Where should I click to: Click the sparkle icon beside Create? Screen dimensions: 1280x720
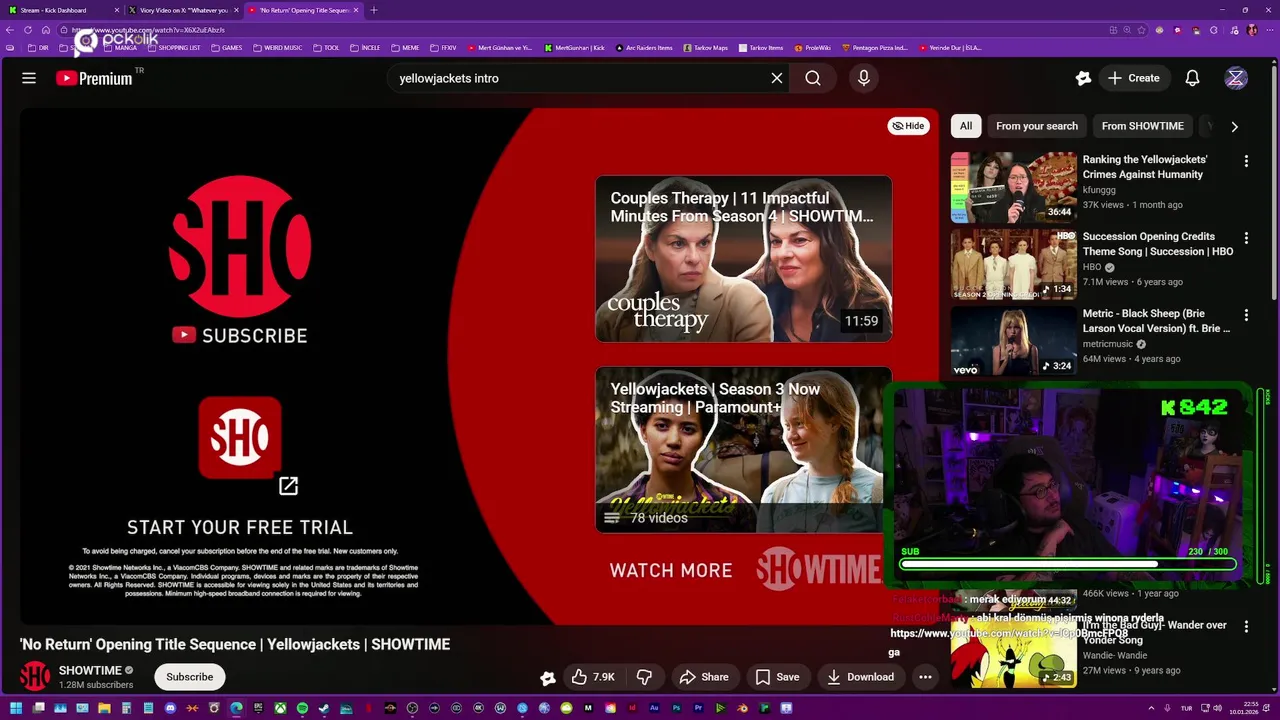tap(1083, 78)
